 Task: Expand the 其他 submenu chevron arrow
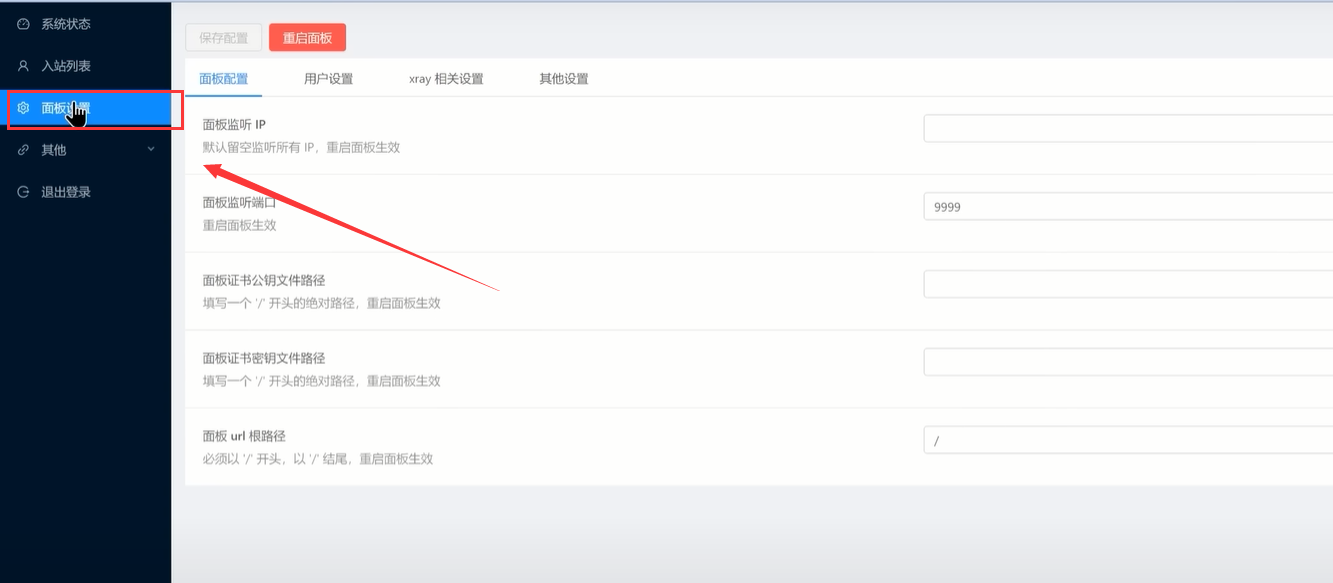tap(151, 150)
